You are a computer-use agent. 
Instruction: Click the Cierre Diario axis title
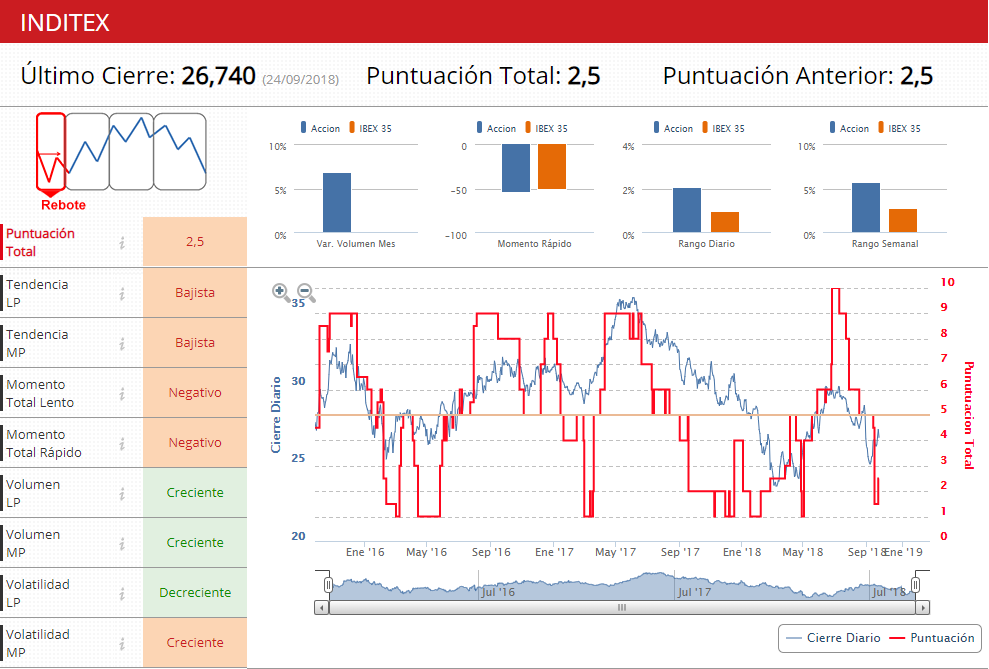pyautogui.click(x=276, y=415)
